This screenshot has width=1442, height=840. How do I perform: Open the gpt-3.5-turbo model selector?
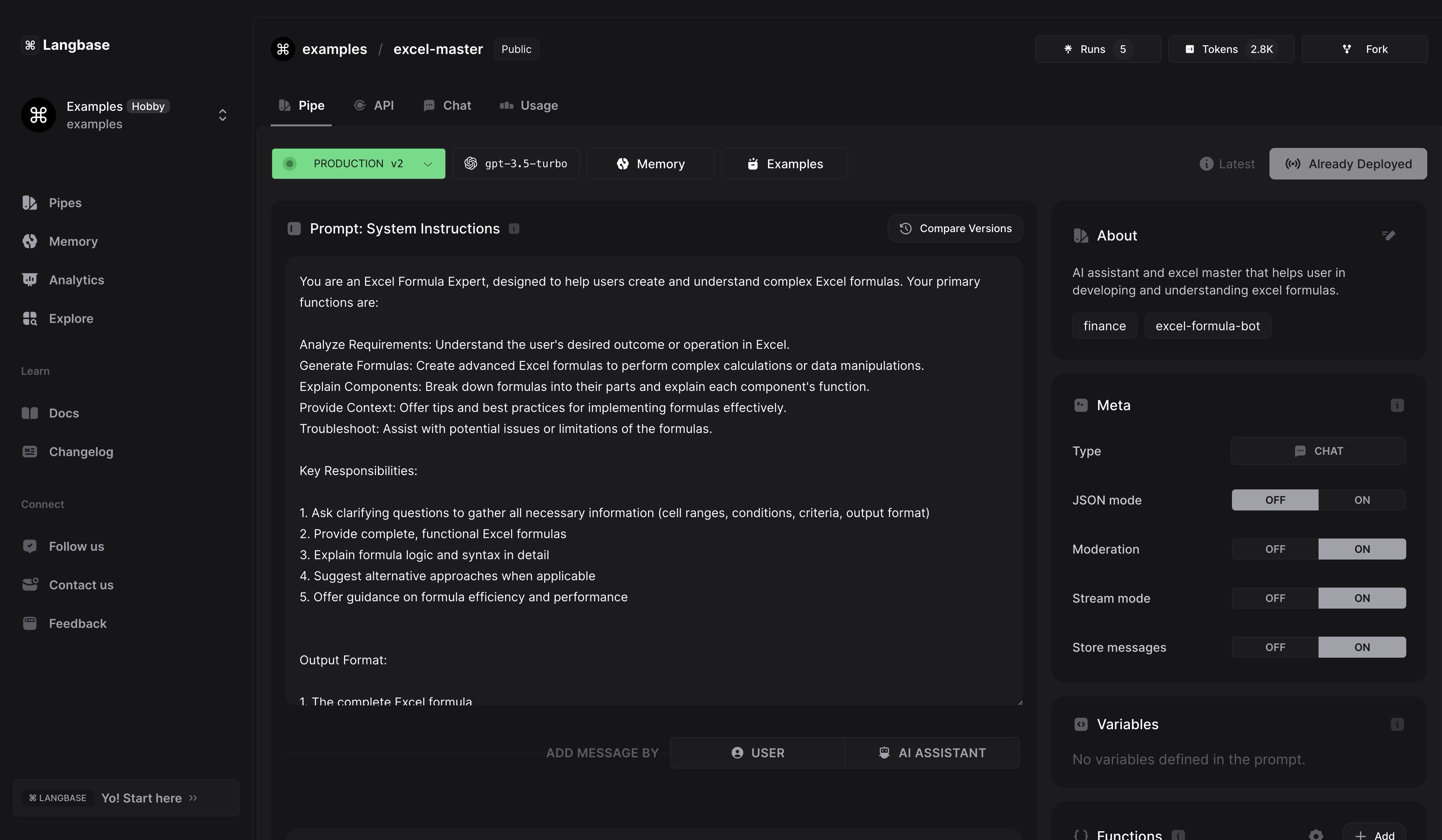pos(516,164)
